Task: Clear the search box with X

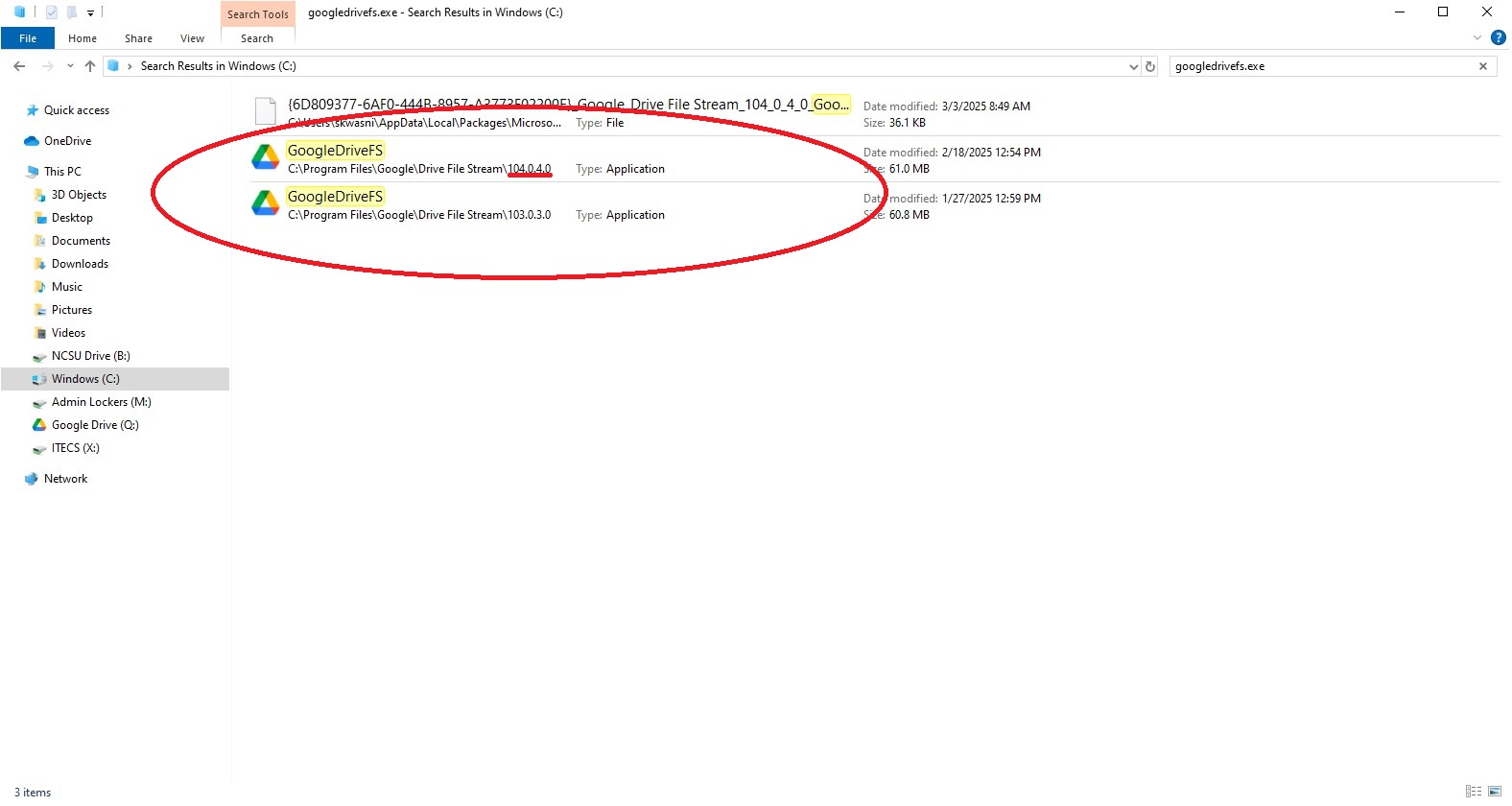Action: point(1482,66)
